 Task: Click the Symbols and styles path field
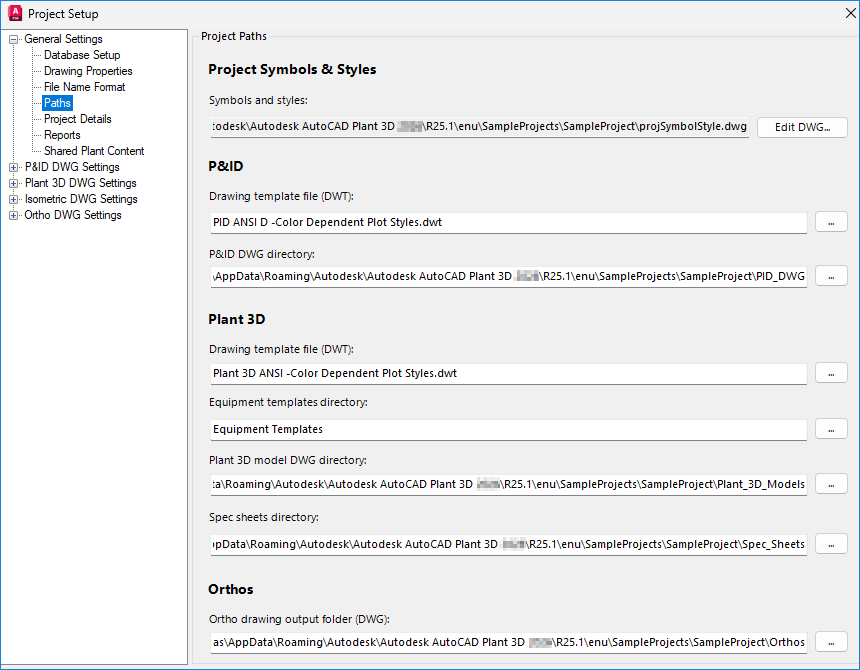coord(480,127)
